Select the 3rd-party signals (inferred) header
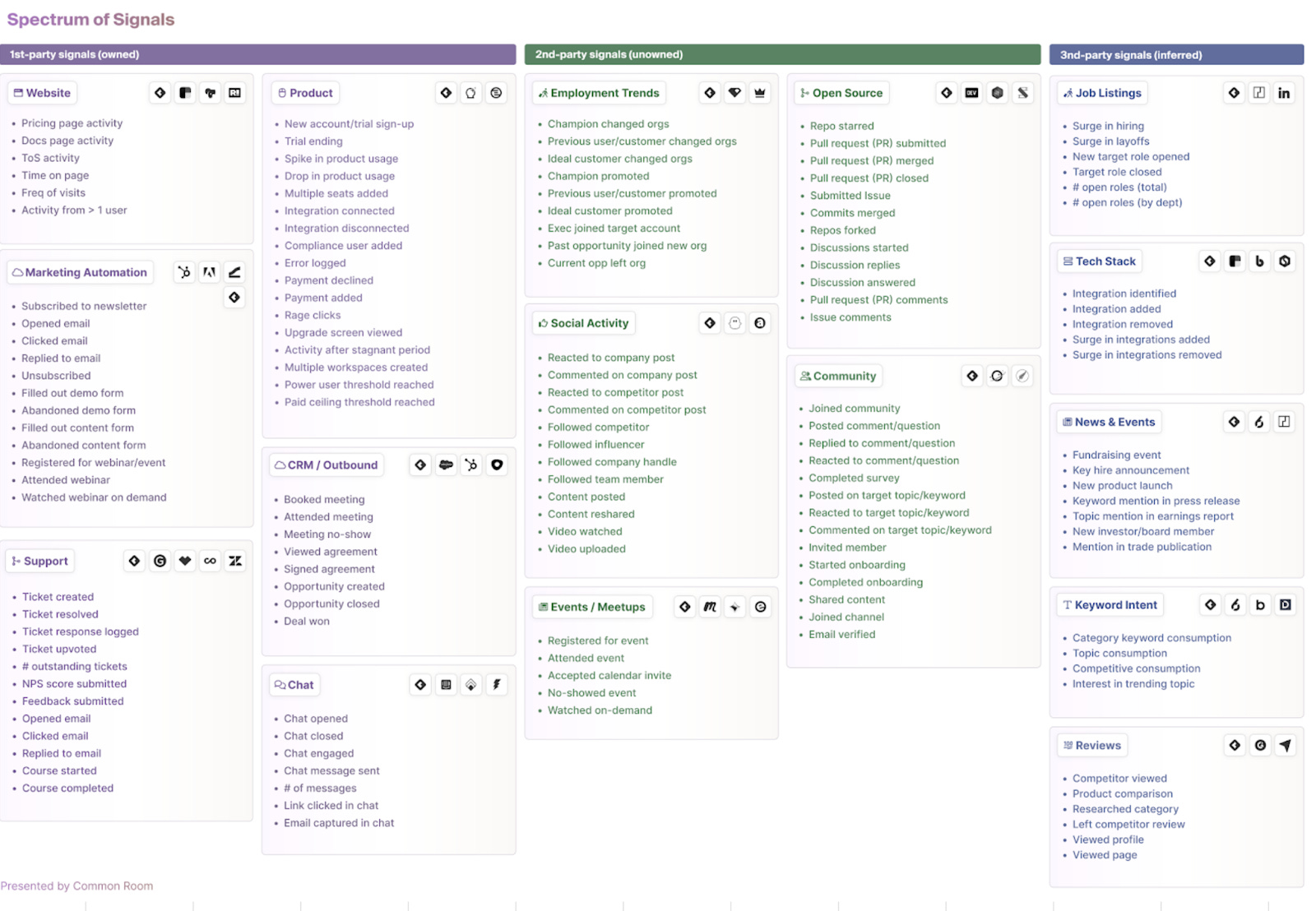Image resolution: width=1316 pixels, height=911 pixels. click(x=1176, y=54)
